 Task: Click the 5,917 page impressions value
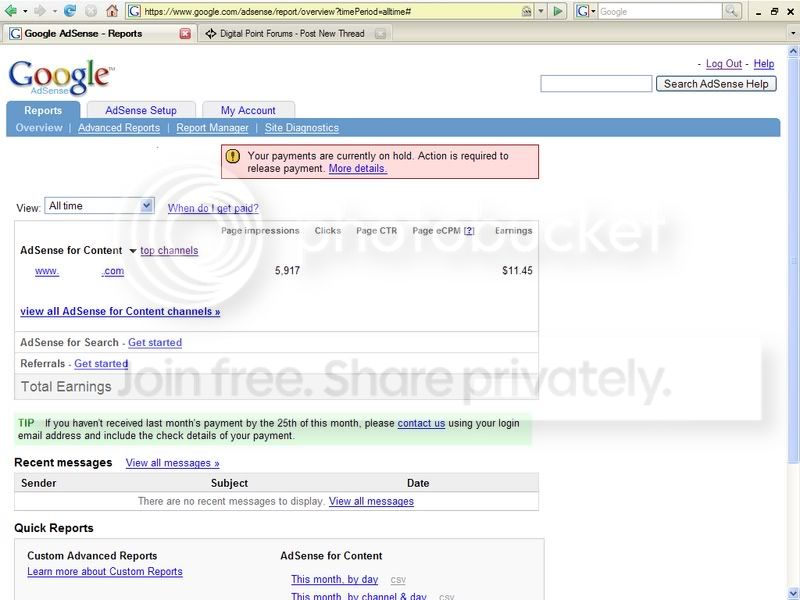[x=287, y=270]
